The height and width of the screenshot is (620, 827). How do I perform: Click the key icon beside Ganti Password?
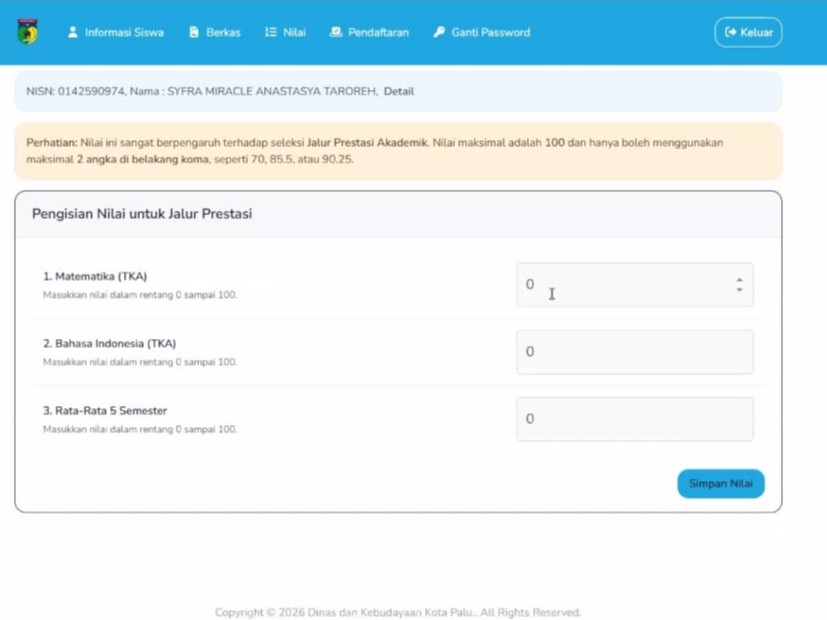(439, 32)
